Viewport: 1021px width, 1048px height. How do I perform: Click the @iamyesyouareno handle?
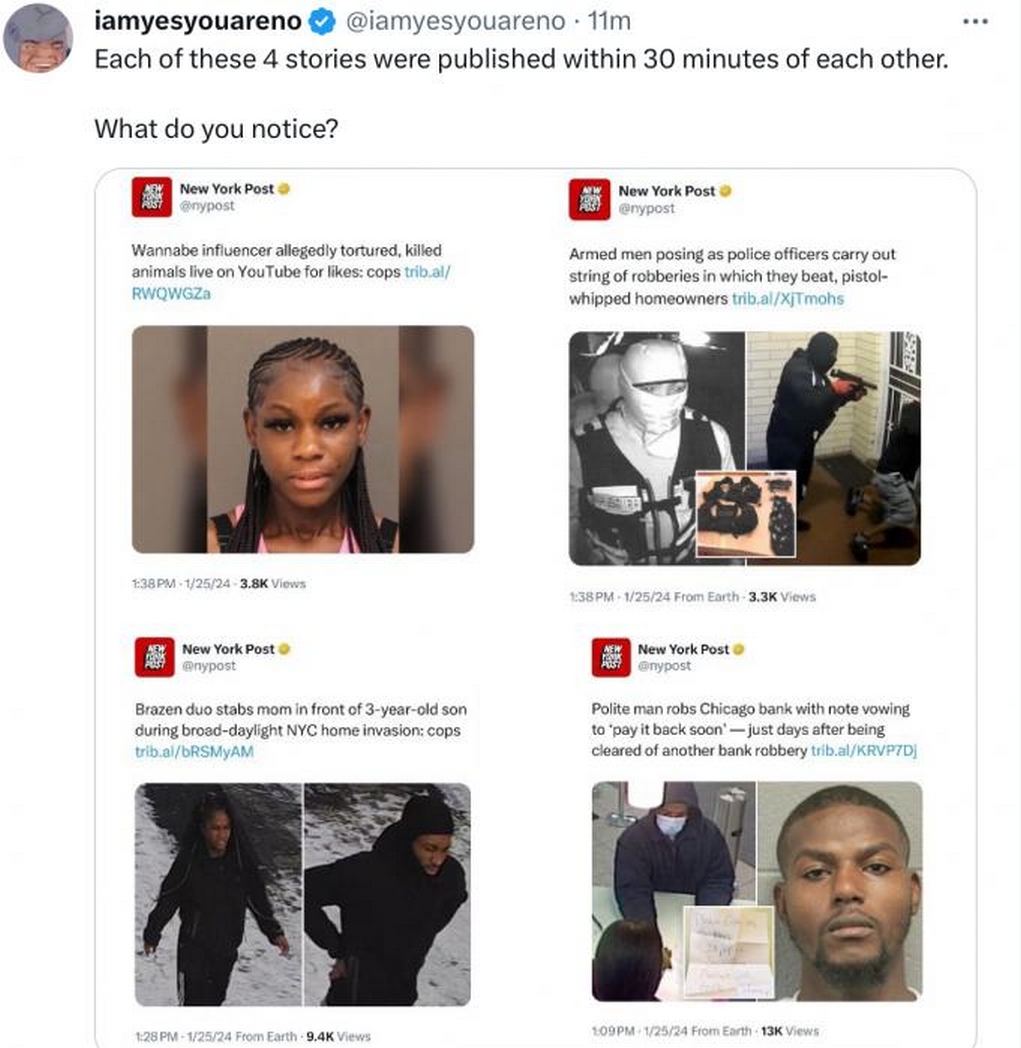455,21
